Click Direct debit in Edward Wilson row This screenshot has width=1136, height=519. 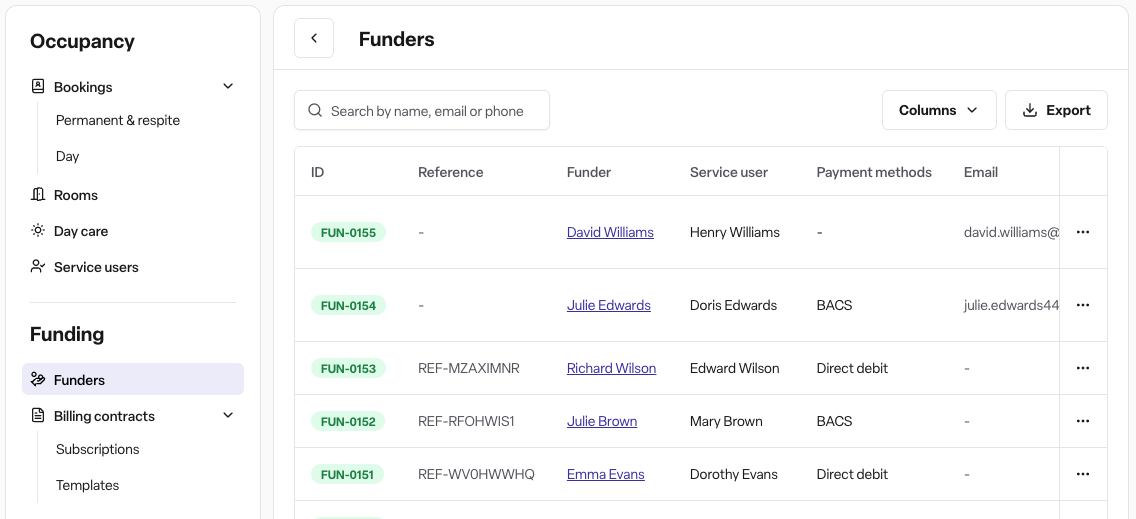[x=852, y=368]
